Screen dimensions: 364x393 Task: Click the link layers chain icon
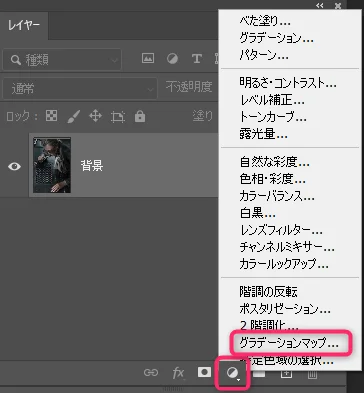(x=151, y=372)
